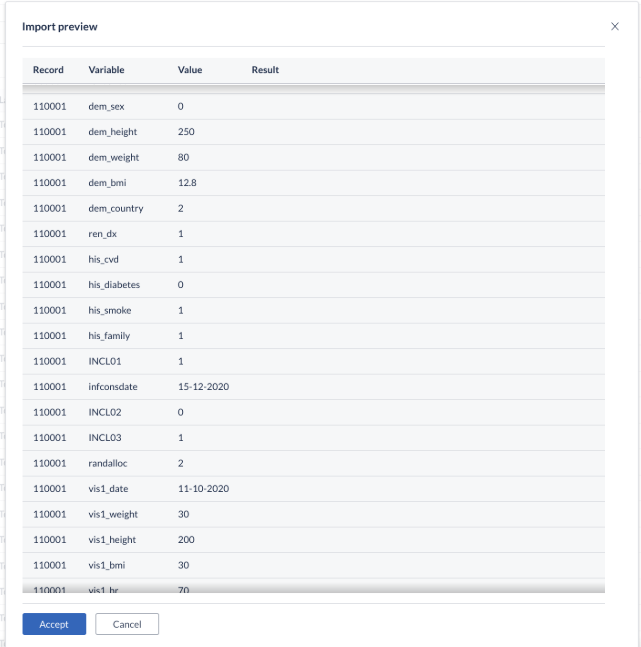
Task: Click the value 2 for randalloc
Action: (180, 463)
